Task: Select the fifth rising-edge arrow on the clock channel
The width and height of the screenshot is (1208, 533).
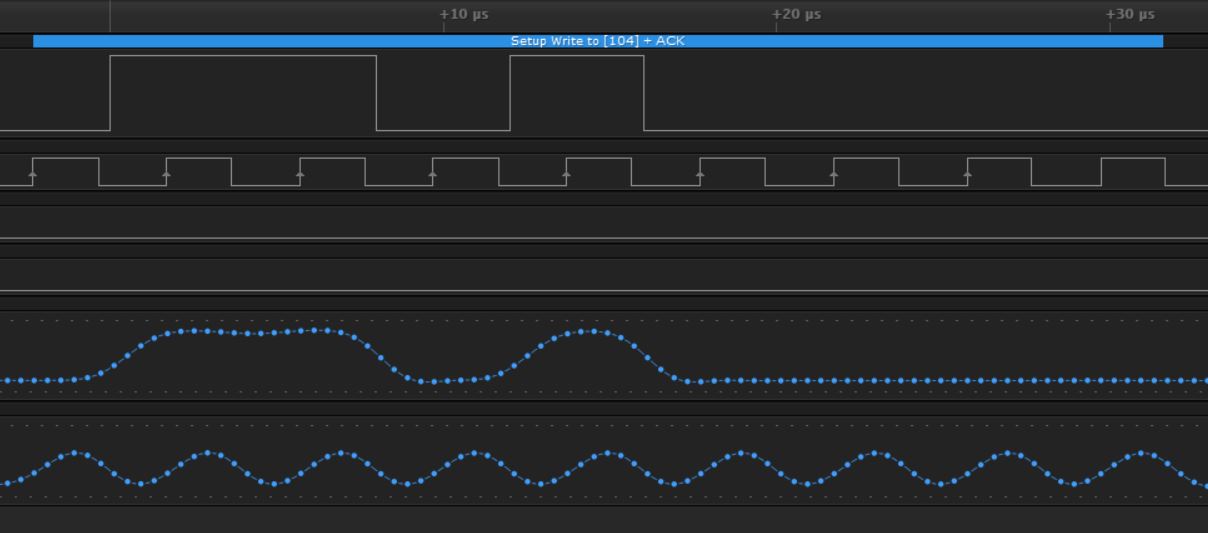Action: tap(566, 175)
